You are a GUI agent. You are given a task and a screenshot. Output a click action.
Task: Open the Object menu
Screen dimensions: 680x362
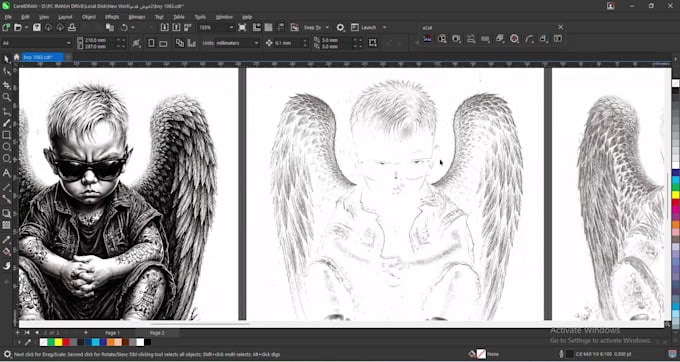(88, 17)
